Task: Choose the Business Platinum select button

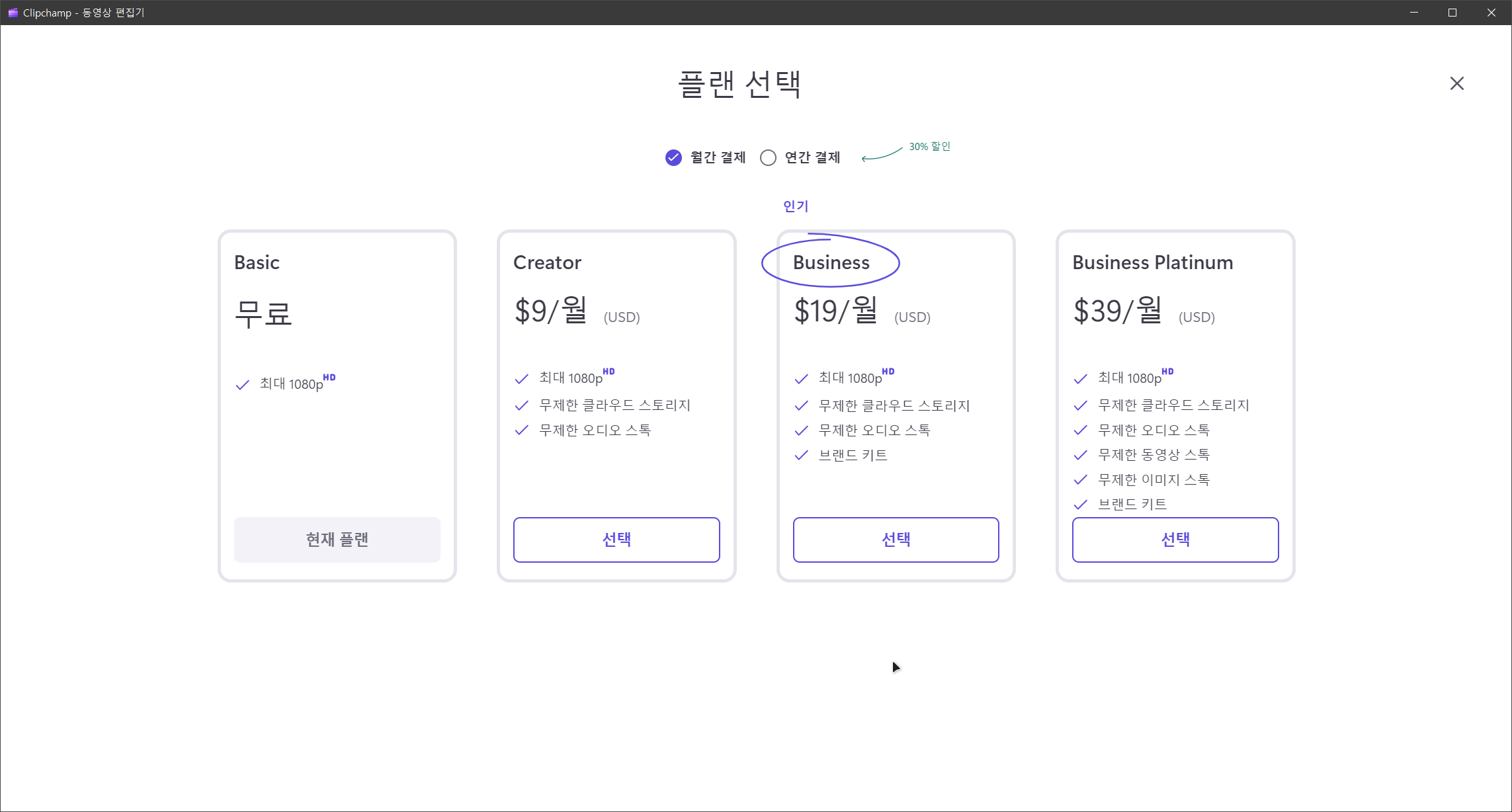Action: [1175, 540]
